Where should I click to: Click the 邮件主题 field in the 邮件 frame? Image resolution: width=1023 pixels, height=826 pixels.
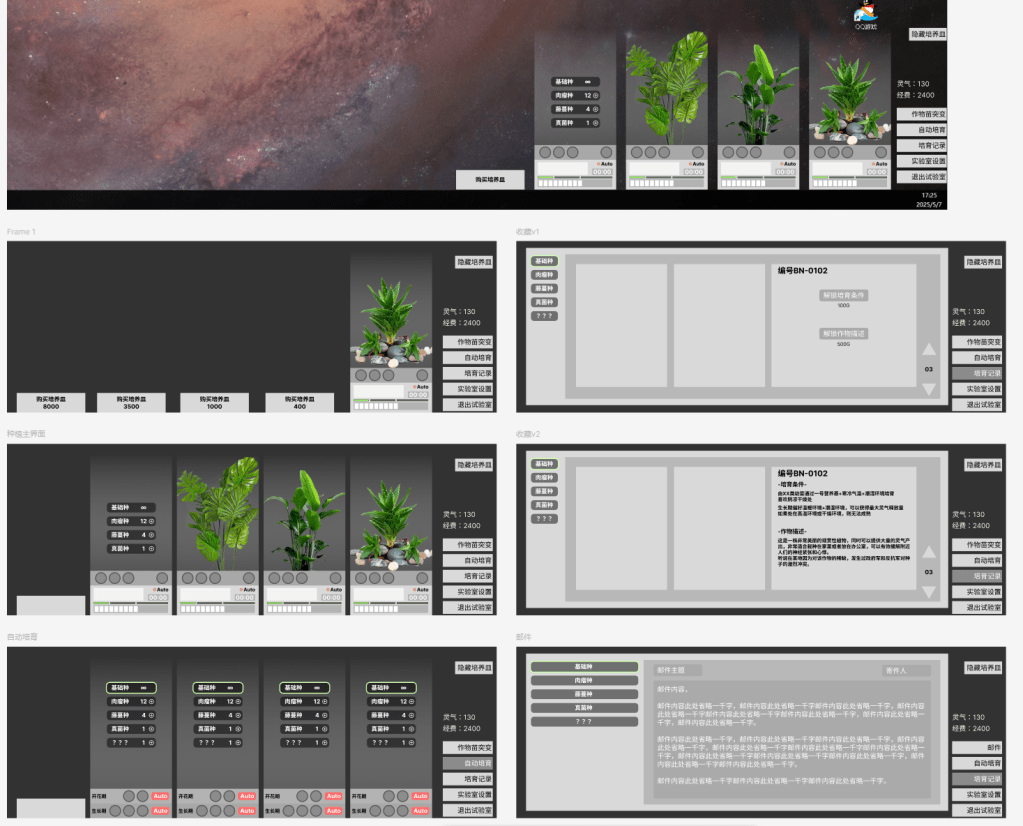click(x=678, y=670)
